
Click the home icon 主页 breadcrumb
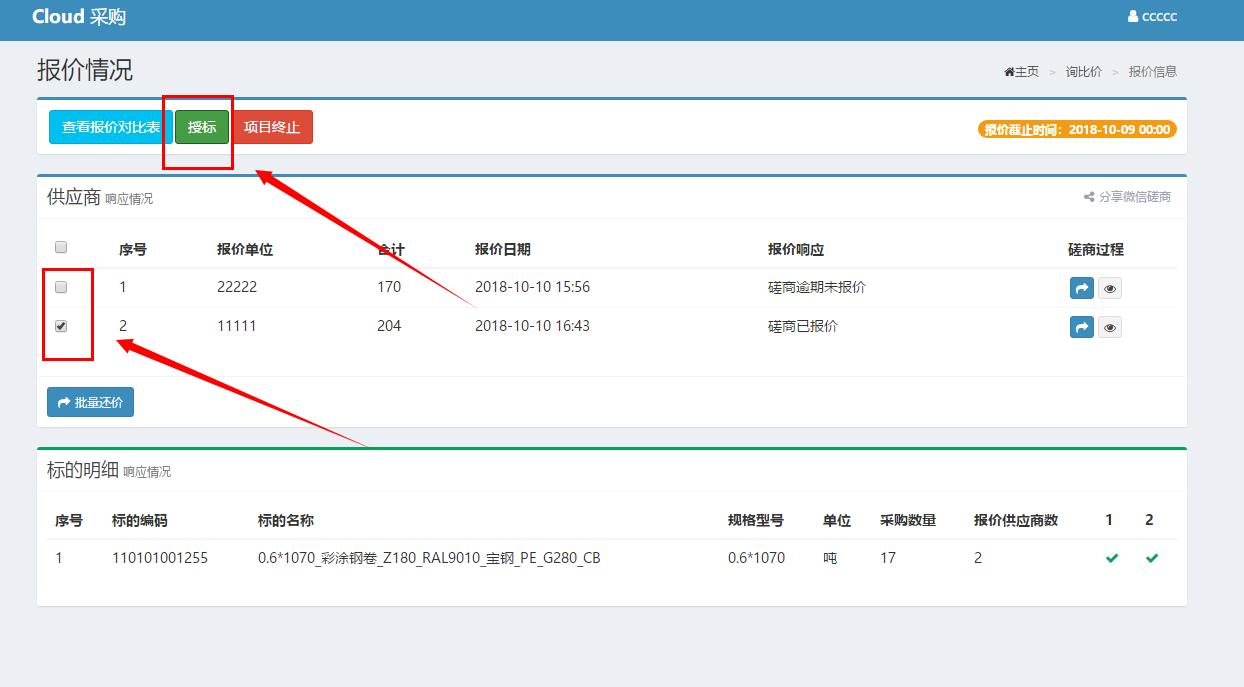1010,72
